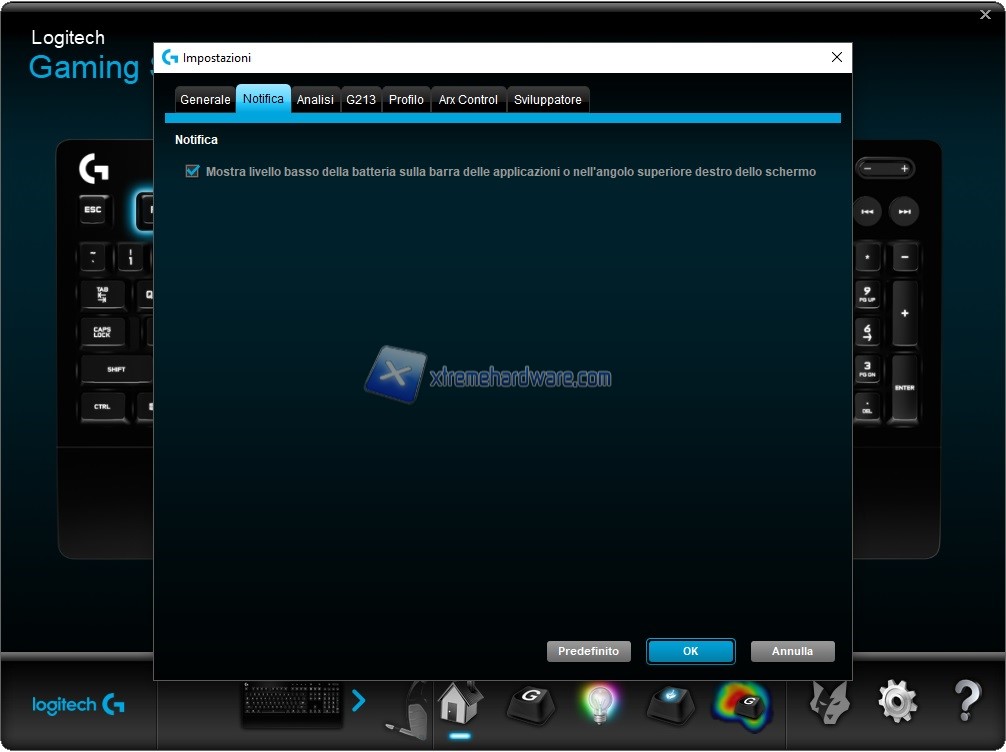
Task: Switch to the Generale tab
Action: coord(205,100)
